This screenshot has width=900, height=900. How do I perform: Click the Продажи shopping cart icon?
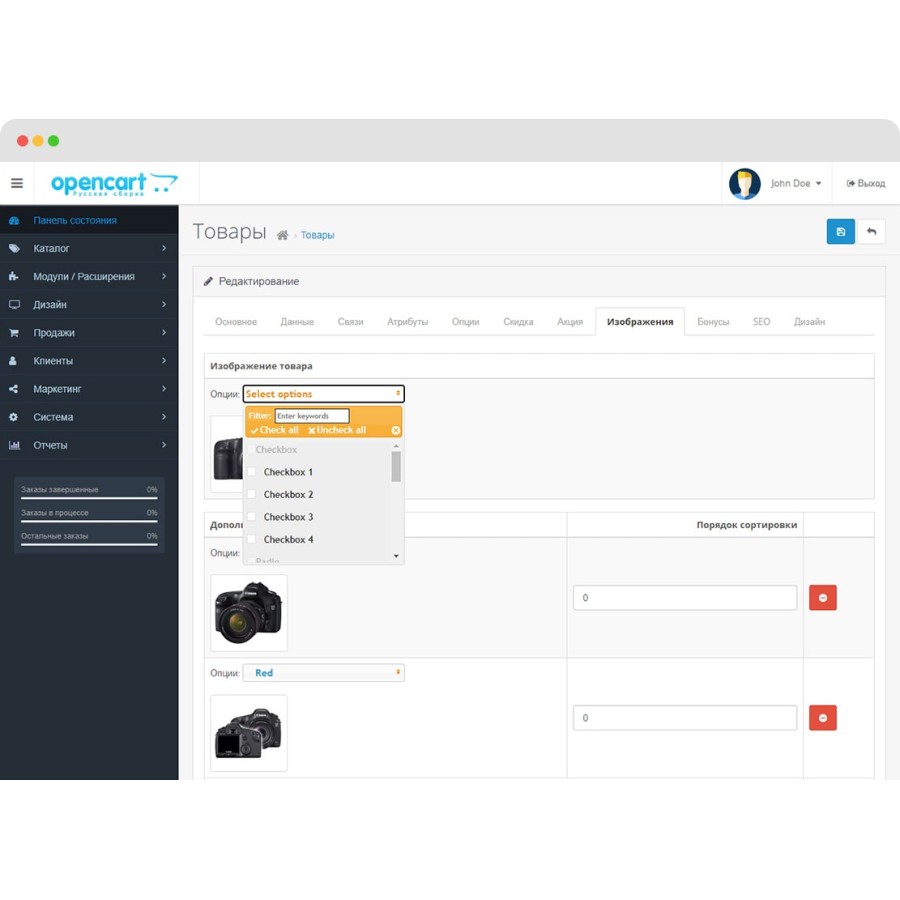[x=14, y=333]
